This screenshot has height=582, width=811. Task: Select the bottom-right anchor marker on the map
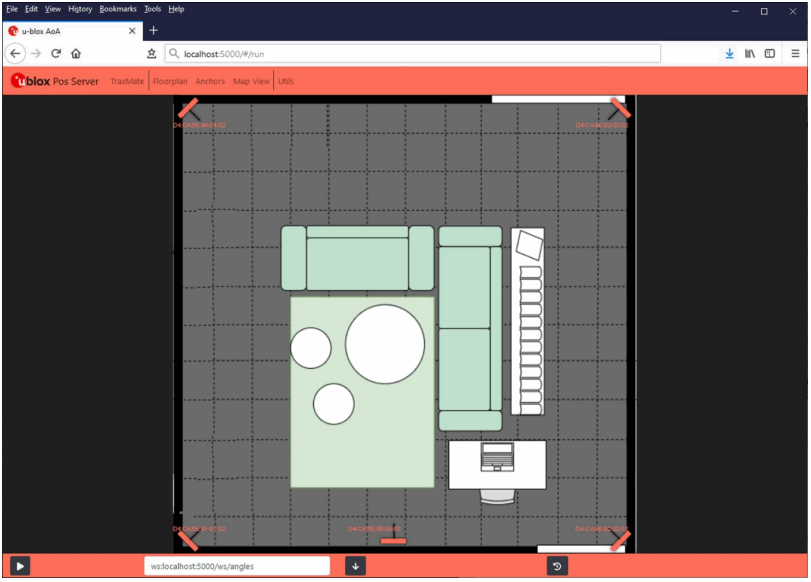[x=620, y=541]
